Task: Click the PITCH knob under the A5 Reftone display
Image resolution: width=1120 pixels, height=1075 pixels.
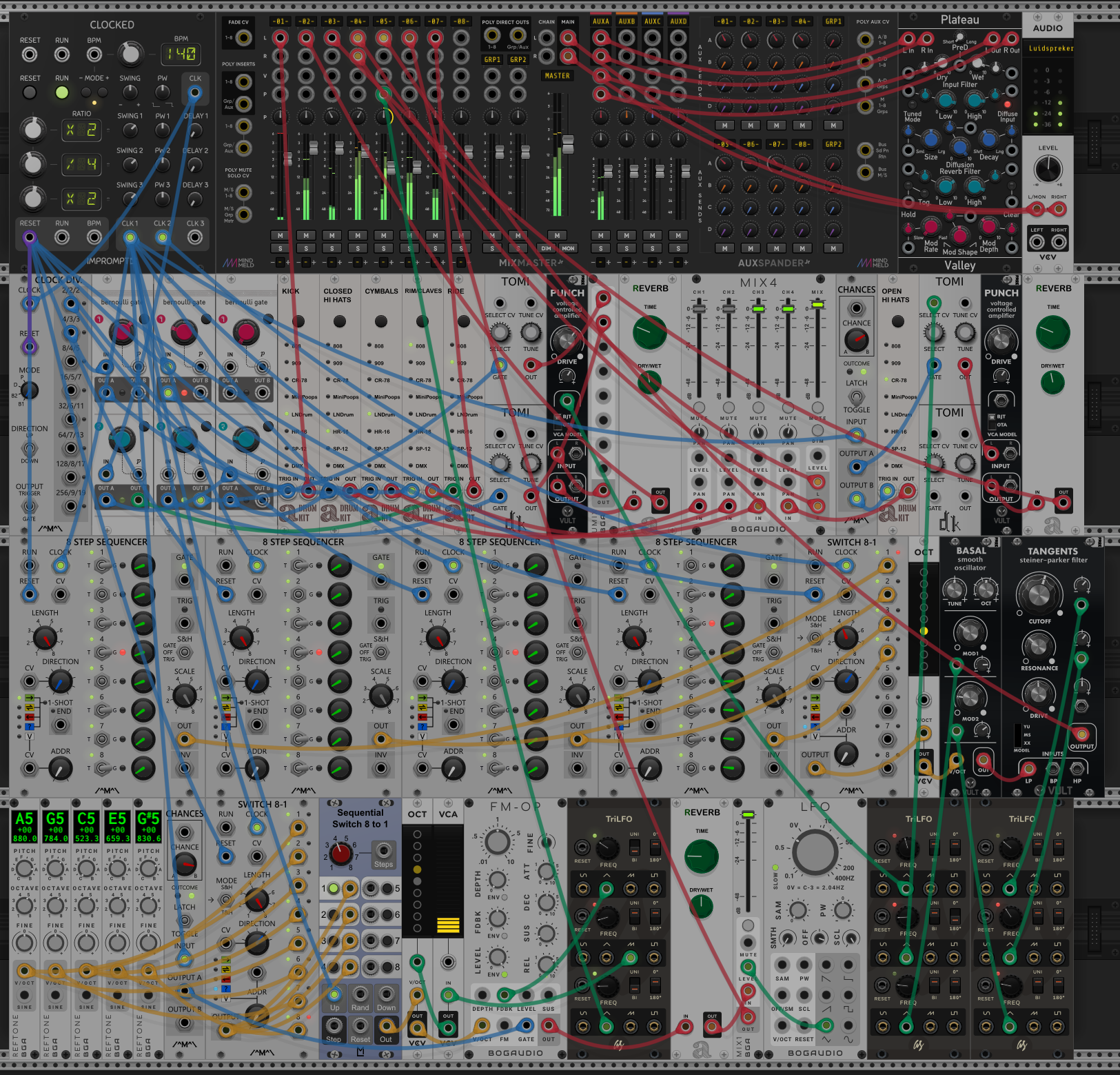Action: click(25, 868)
